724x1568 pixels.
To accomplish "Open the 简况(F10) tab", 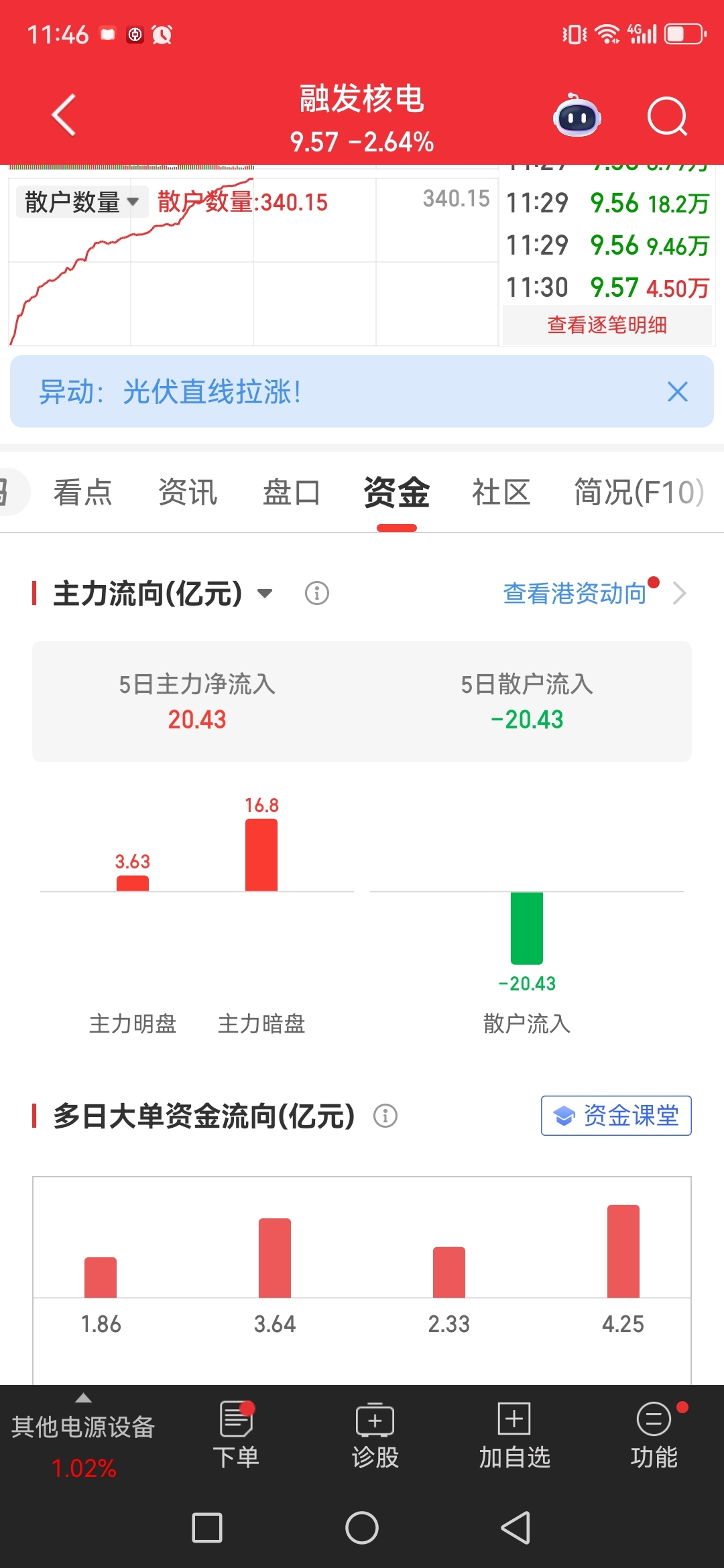I will pyautogui.click(x=639, y=493).
